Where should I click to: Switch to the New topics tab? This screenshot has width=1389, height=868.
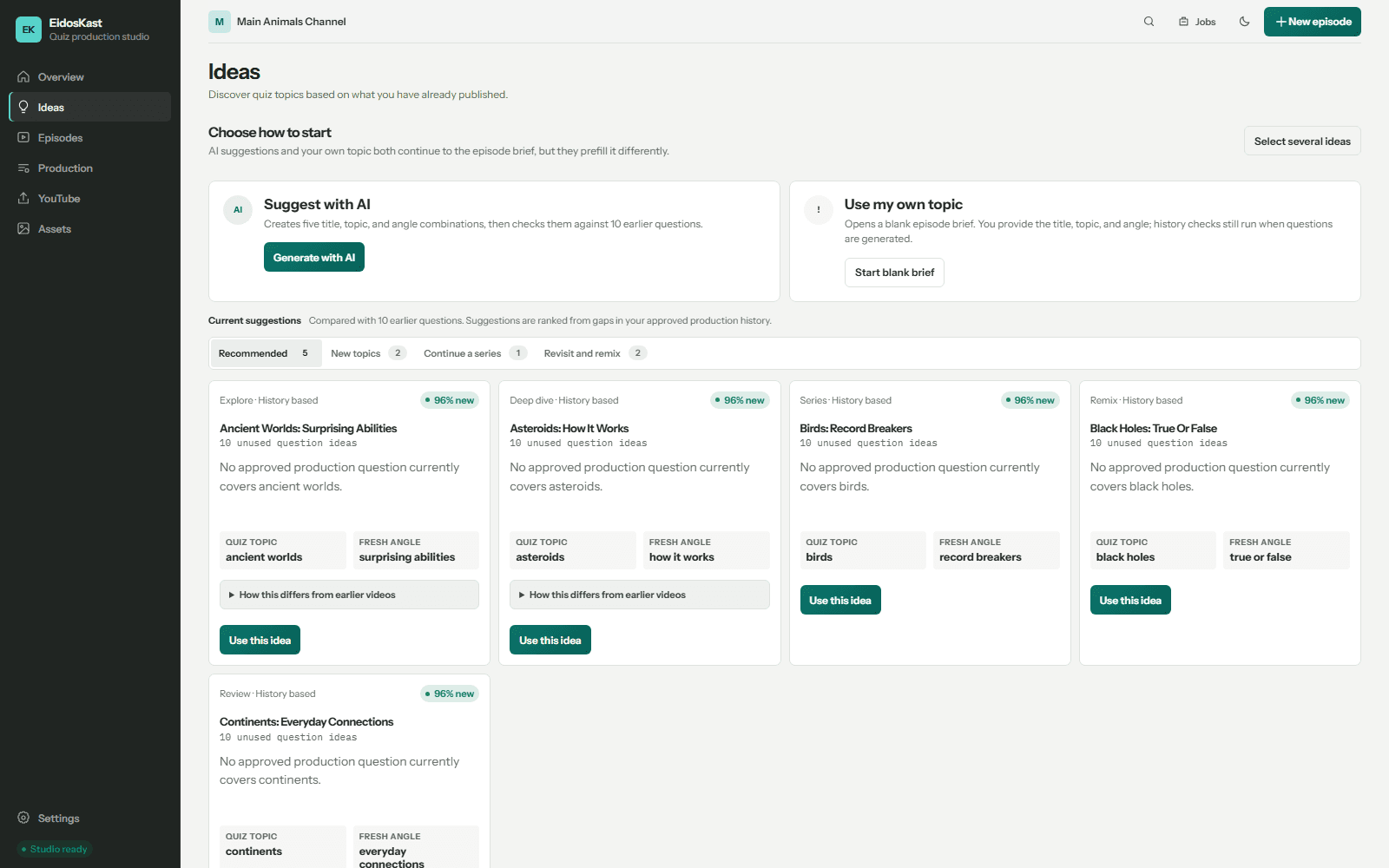(368, 353)
